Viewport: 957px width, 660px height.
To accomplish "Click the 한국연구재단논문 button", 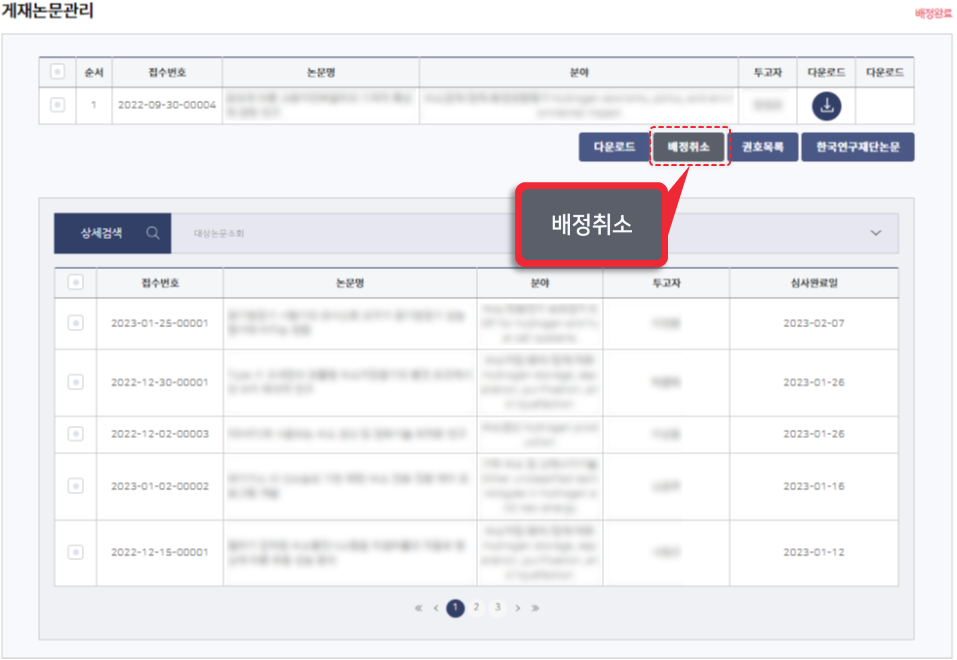I will pos(857,147).
